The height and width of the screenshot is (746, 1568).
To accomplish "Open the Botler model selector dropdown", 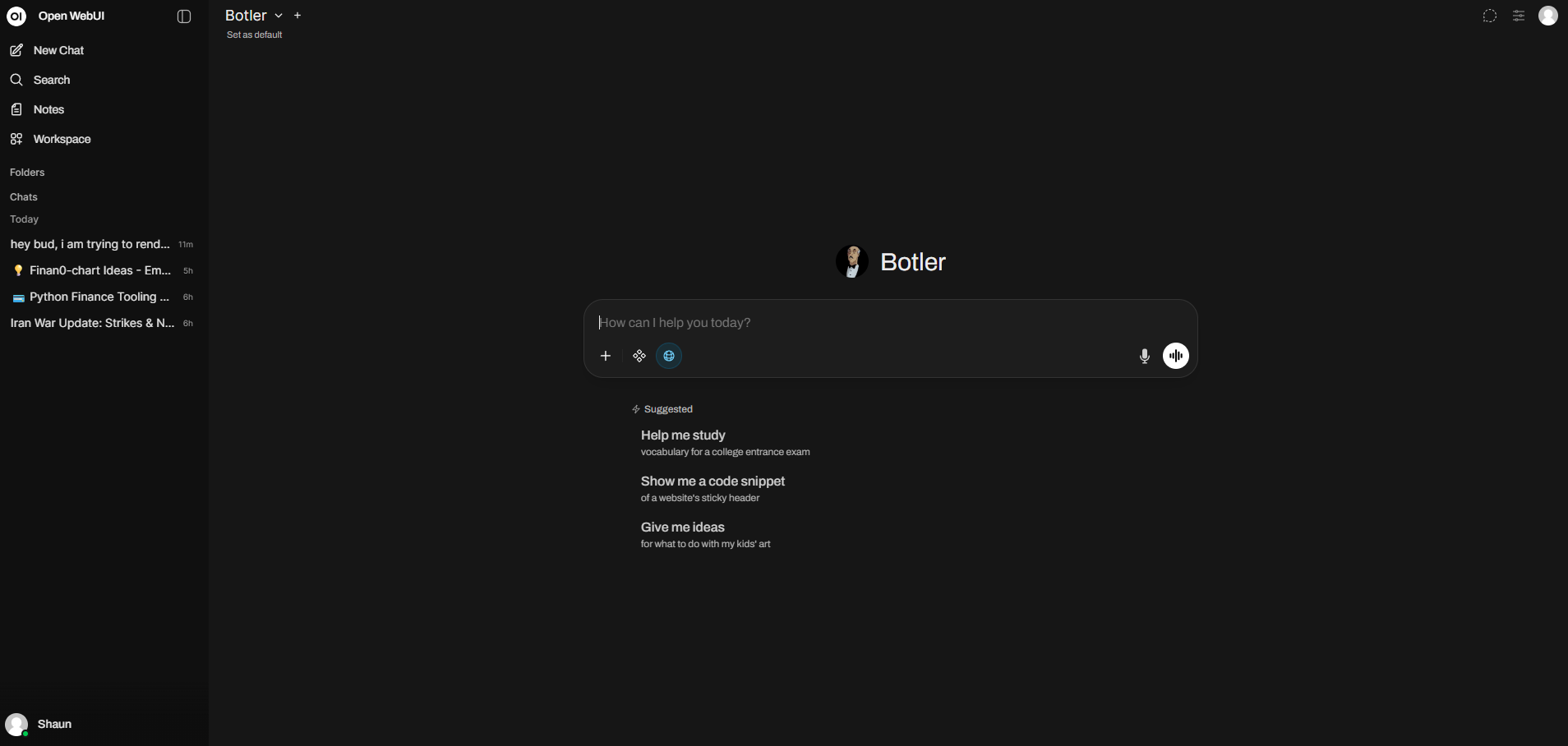I will (254, 16).
